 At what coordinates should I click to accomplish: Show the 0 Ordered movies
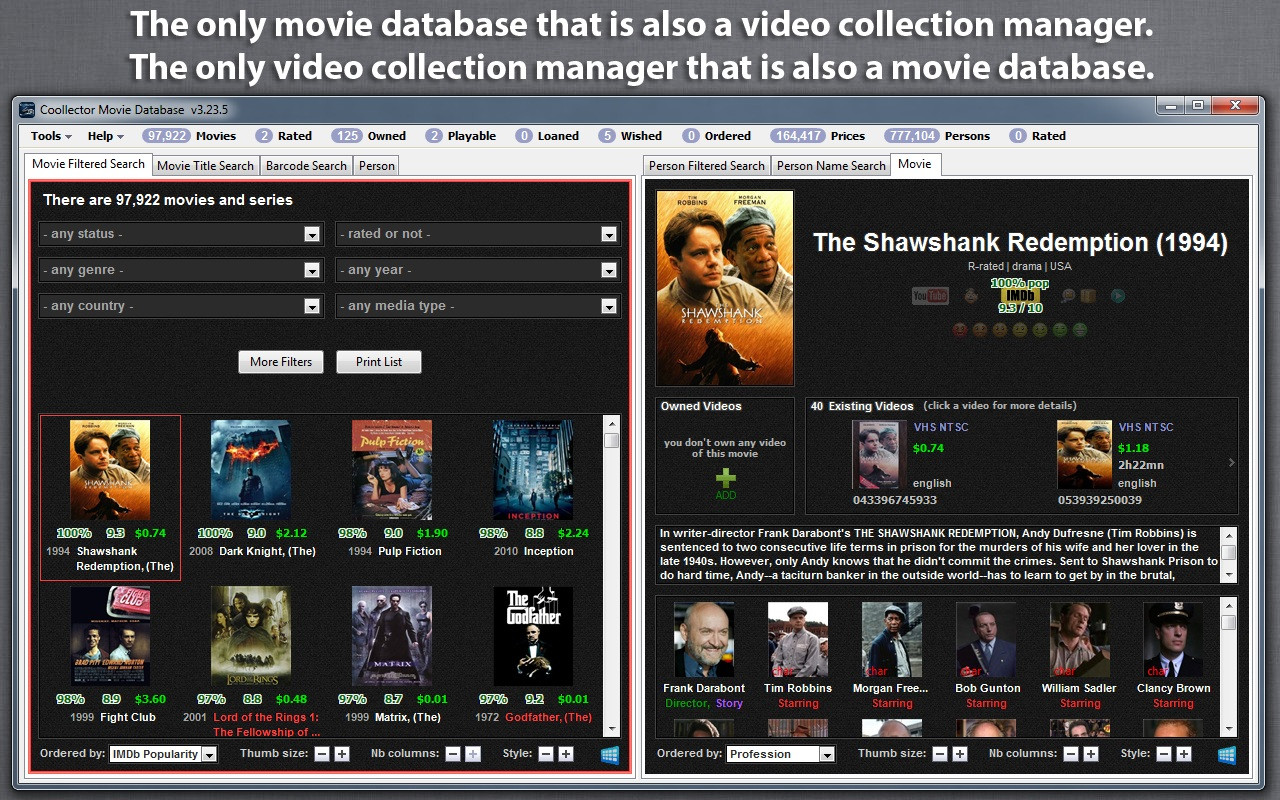tap(716, 136)
